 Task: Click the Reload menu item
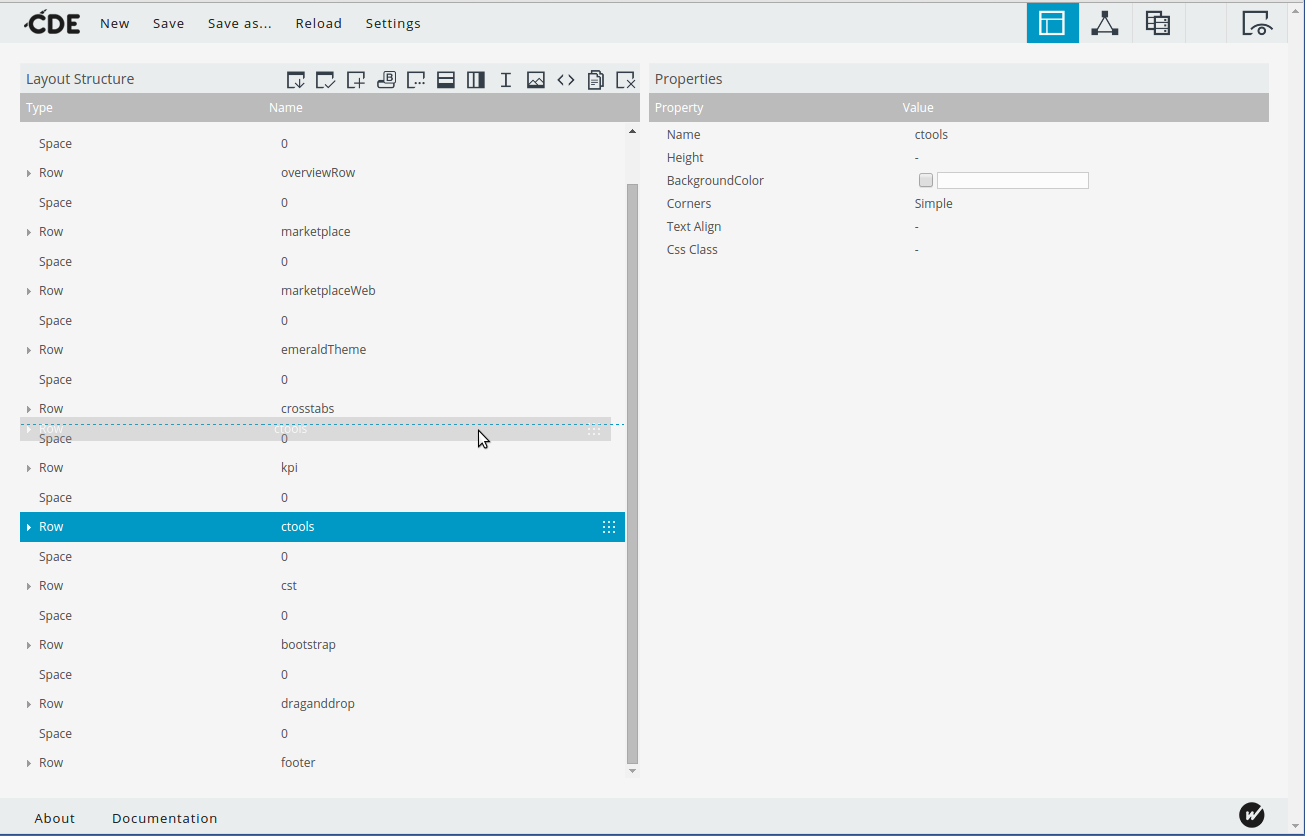click(x=318, y=22)
